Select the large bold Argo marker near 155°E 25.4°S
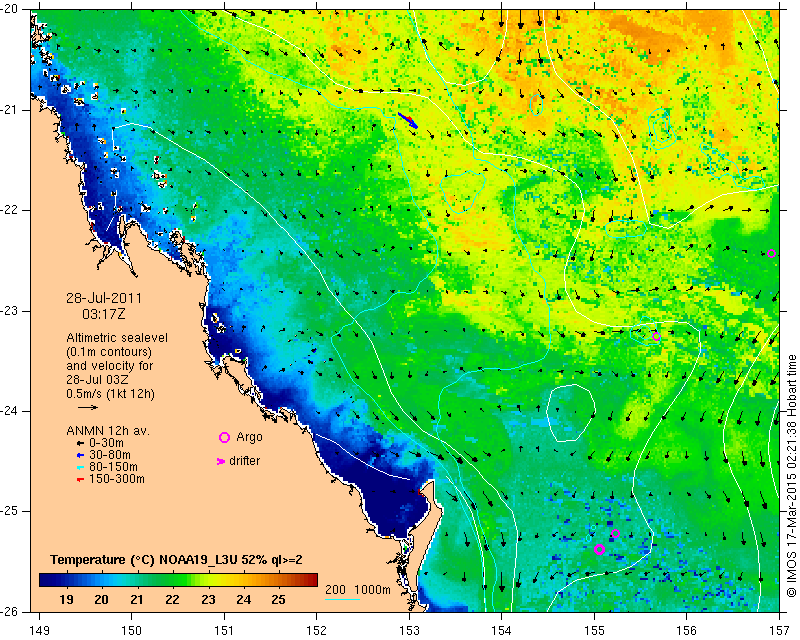Viewport: 800px width, 640px height. (599, 549)
